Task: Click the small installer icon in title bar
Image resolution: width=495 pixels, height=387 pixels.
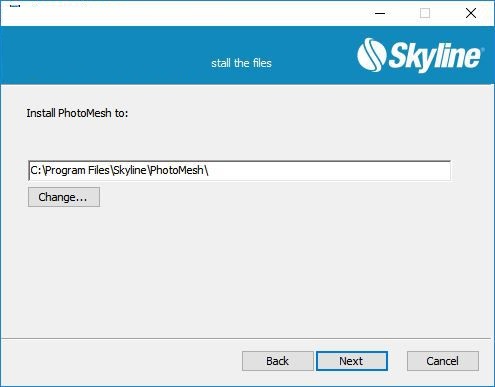Action: pos(15,6)
